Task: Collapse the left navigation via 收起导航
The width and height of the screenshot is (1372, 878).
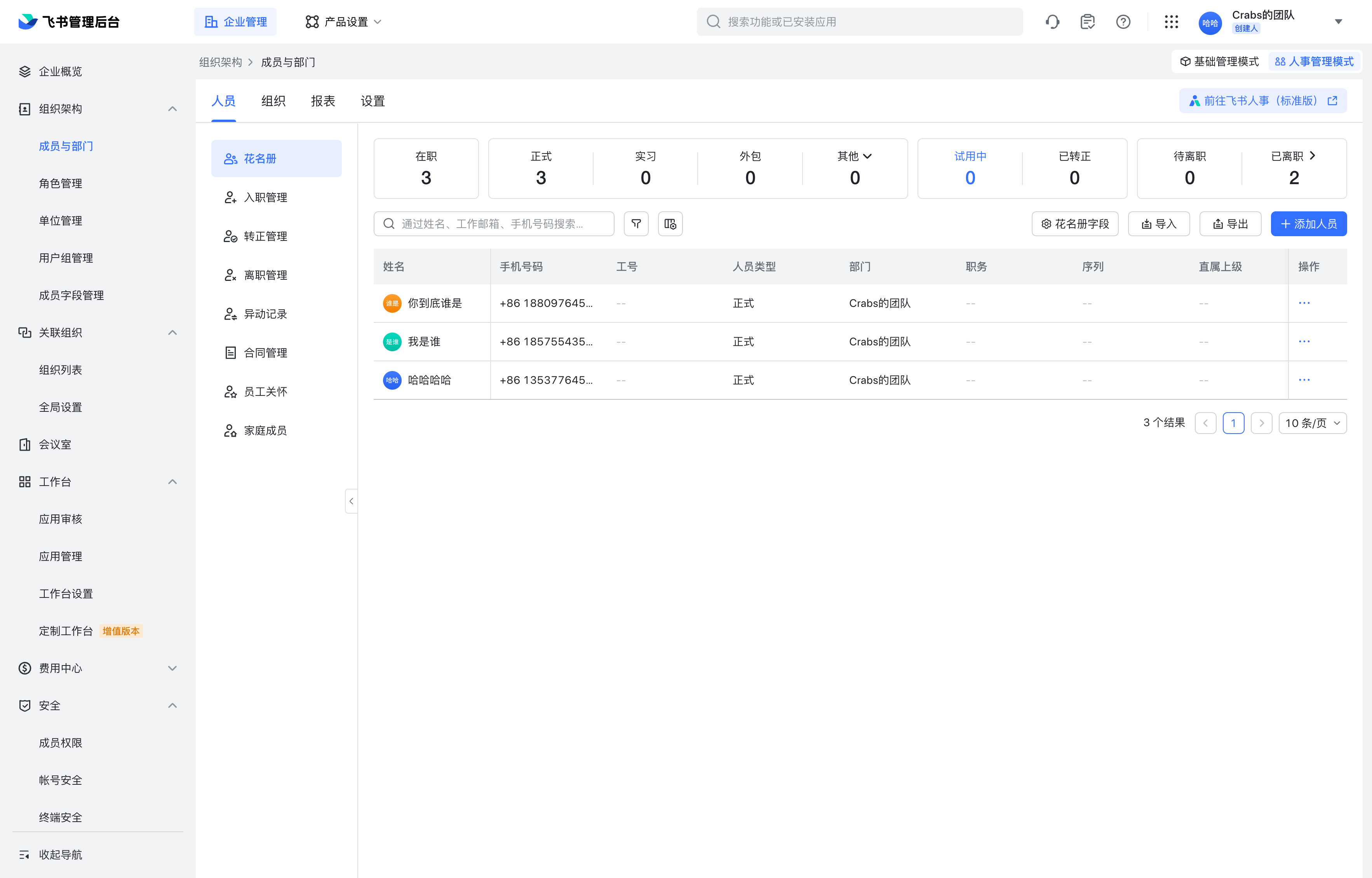Action: [60, 854]
